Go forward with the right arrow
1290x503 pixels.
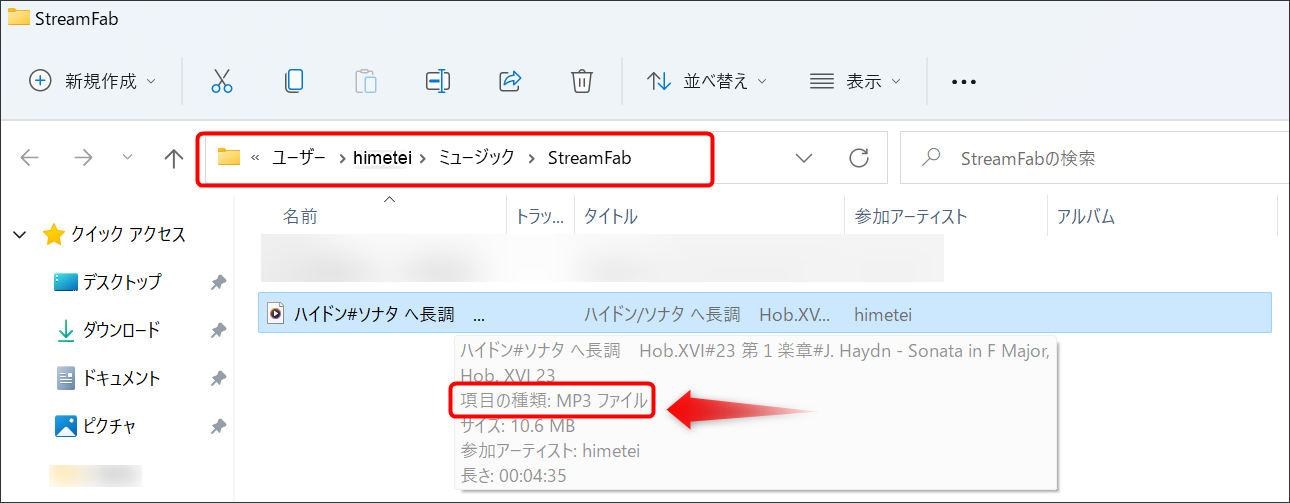(84, 158)
